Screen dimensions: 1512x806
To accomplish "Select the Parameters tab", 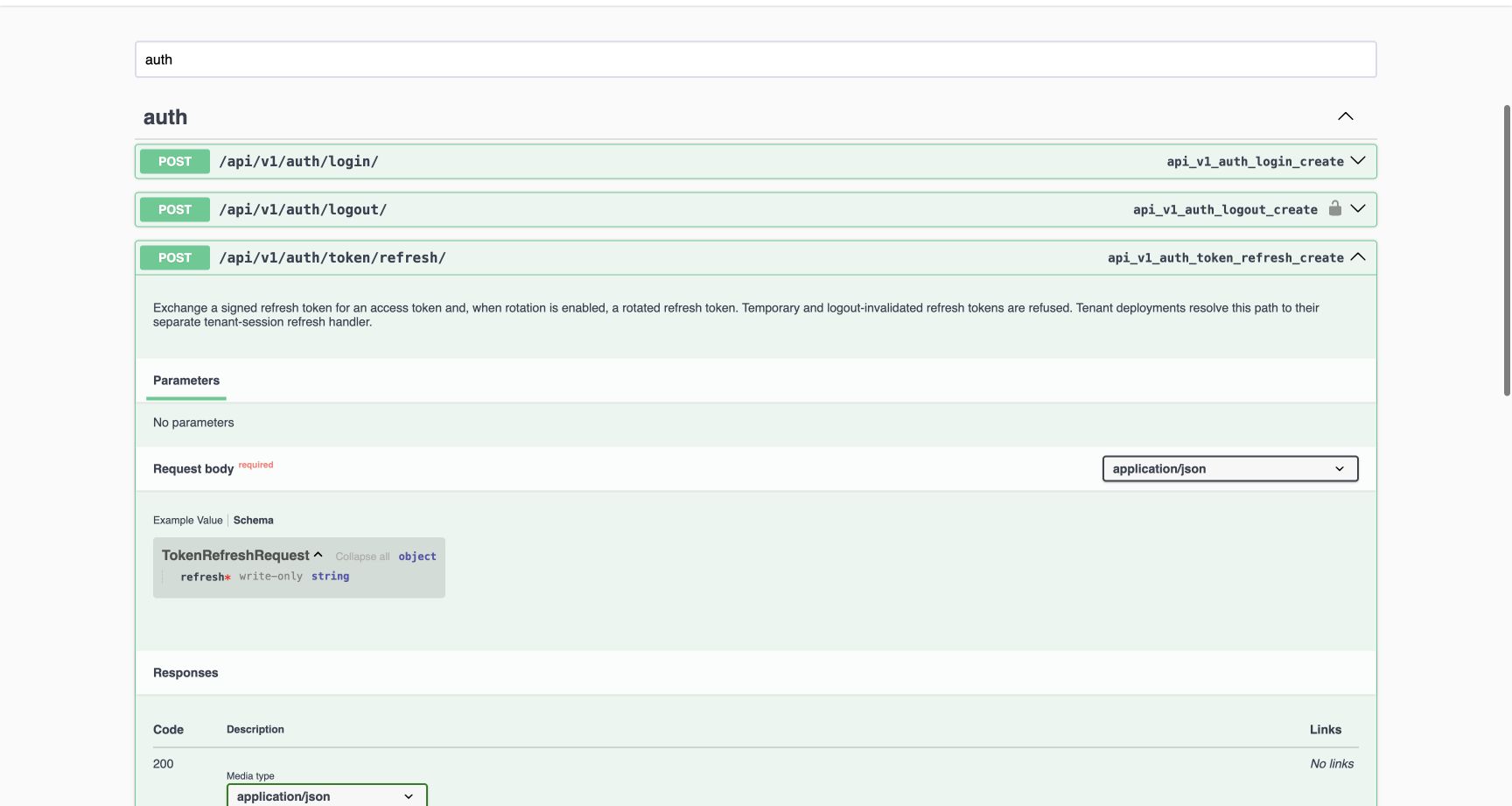I will coord(186,381).
